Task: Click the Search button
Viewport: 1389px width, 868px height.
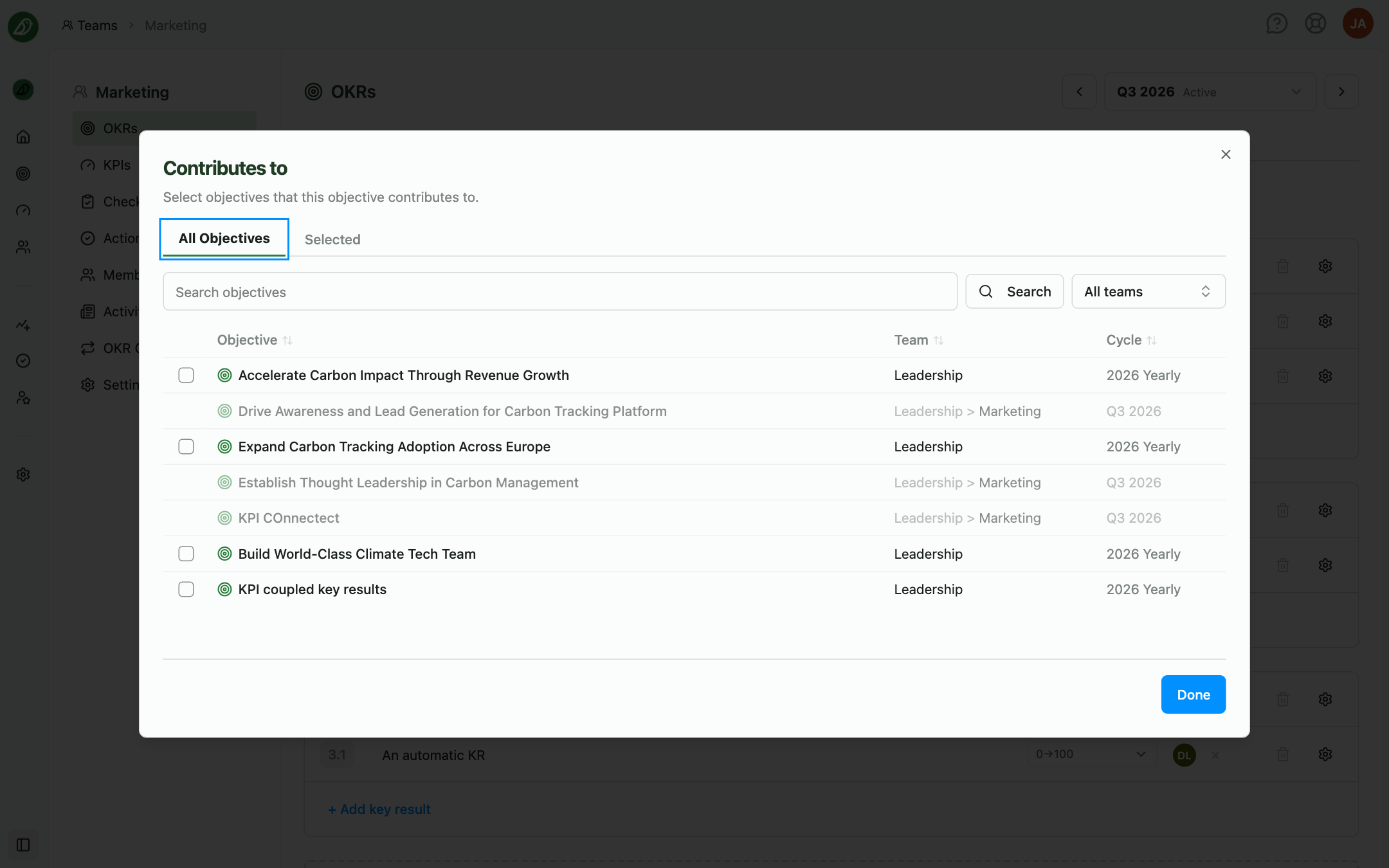Action: coord(1015,292)
